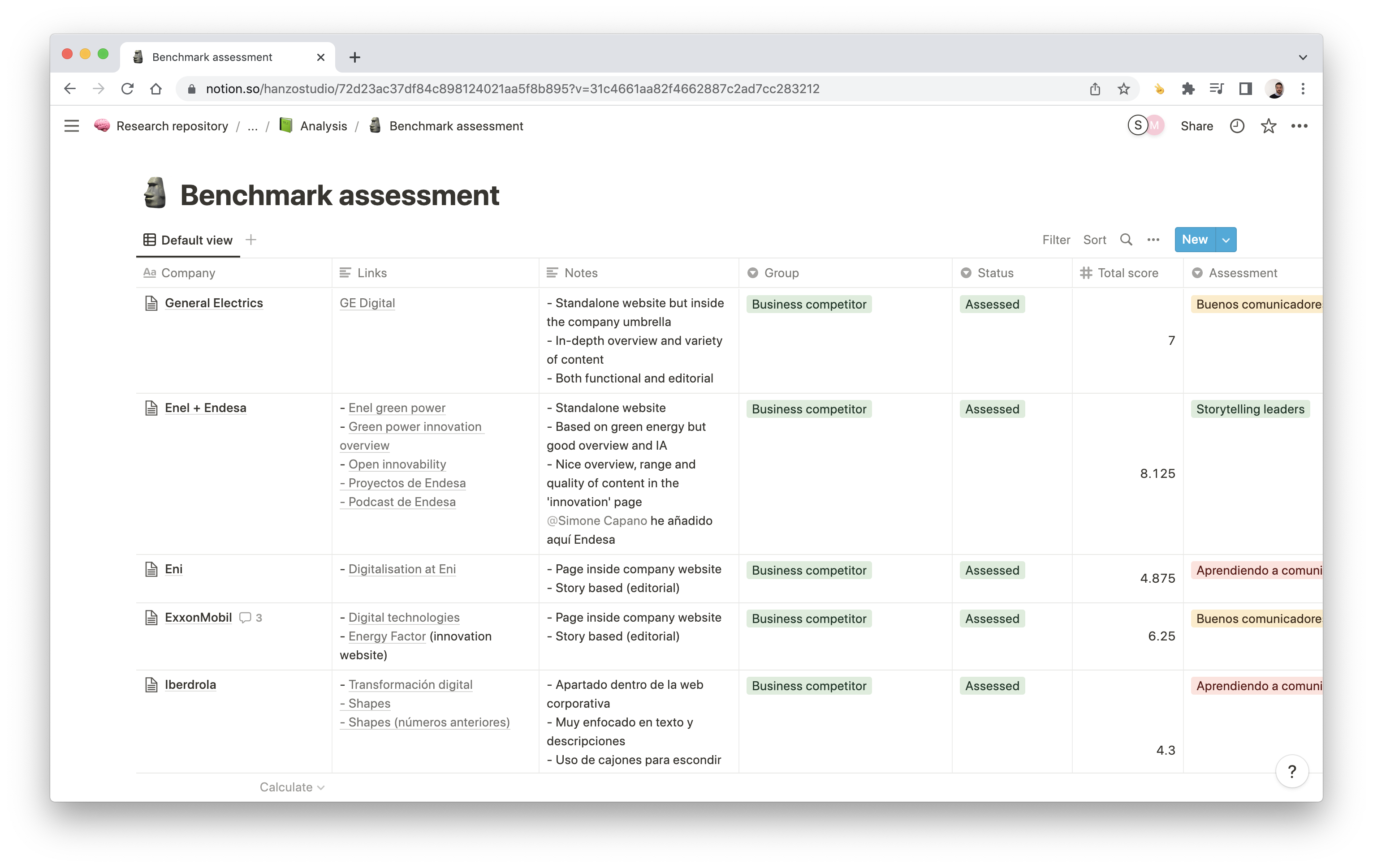Click the Assessed status in Eni row
This screenshot has height=868, width=1373.
coord(992,571)
